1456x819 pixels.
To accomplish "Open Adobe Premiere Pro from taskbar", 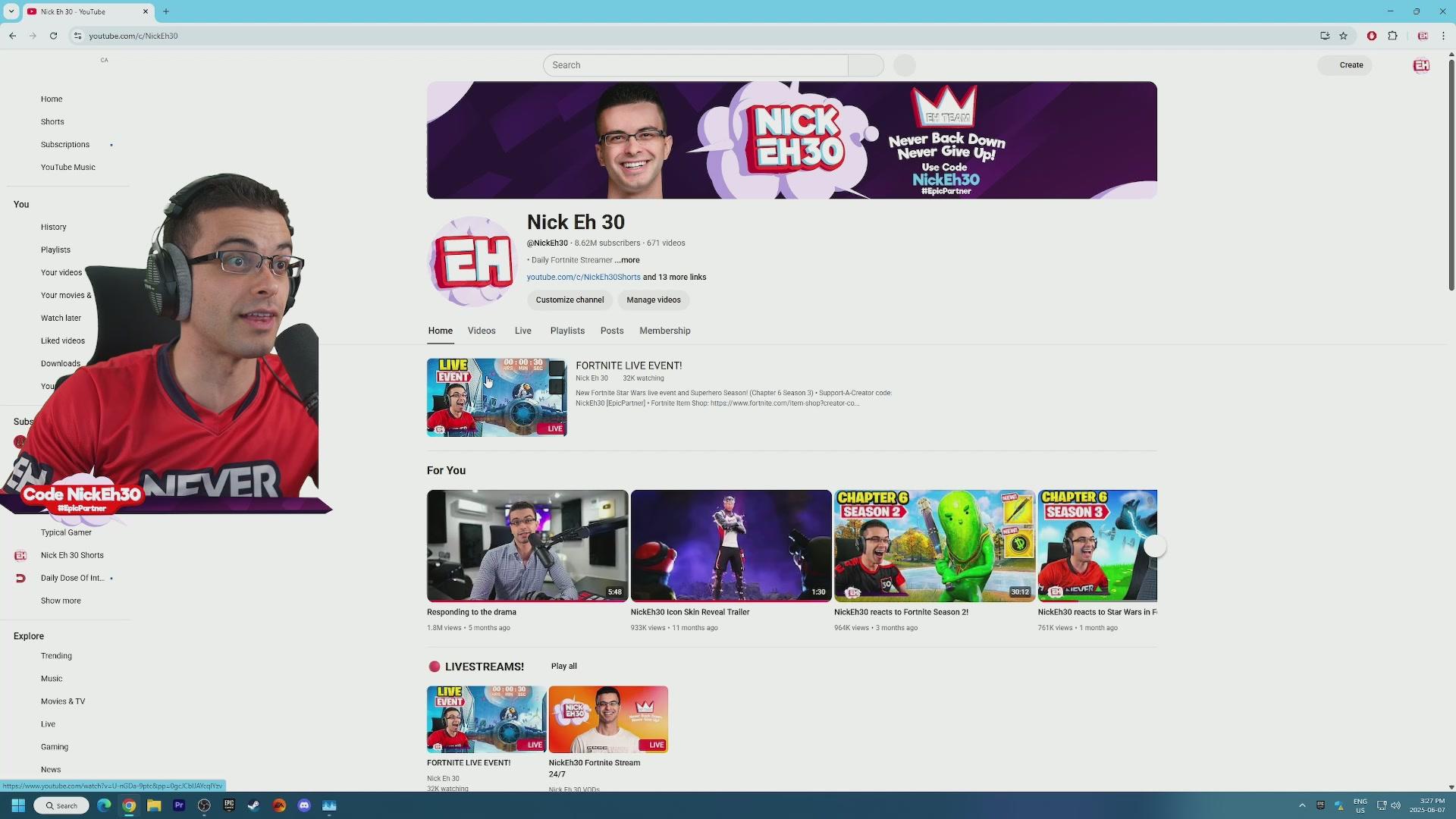I will click(x=179, y=805).
